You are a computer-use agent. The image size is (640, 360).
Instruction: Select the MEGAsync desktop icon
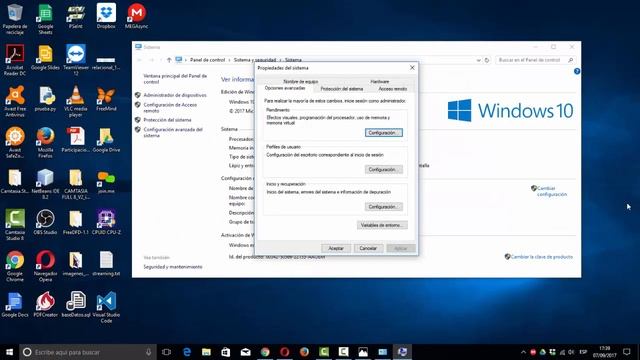136,16
